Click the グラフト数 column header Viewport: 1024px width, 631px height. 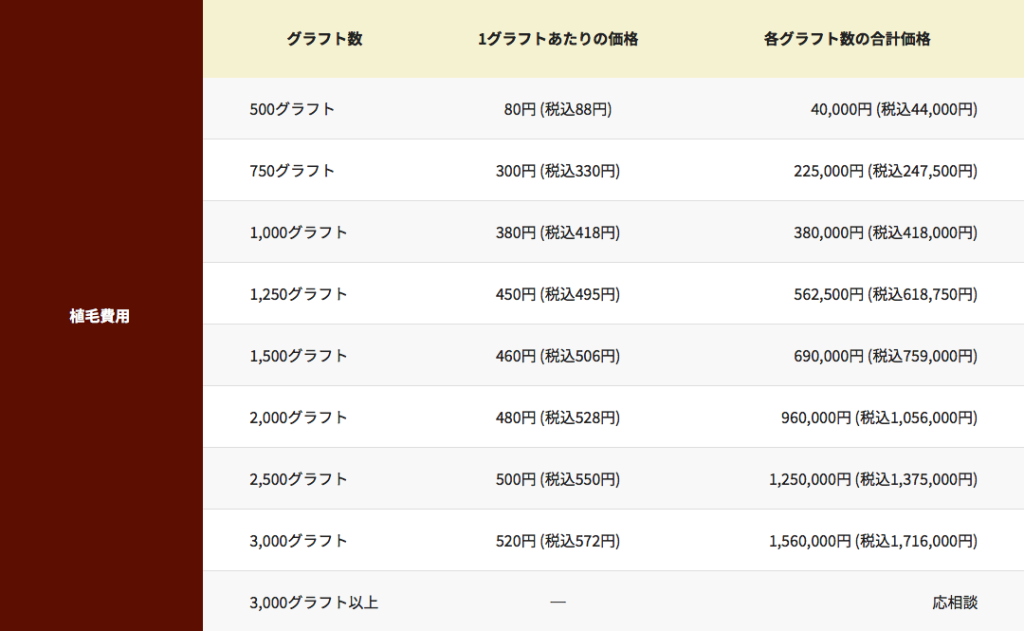tap(324, 39)
